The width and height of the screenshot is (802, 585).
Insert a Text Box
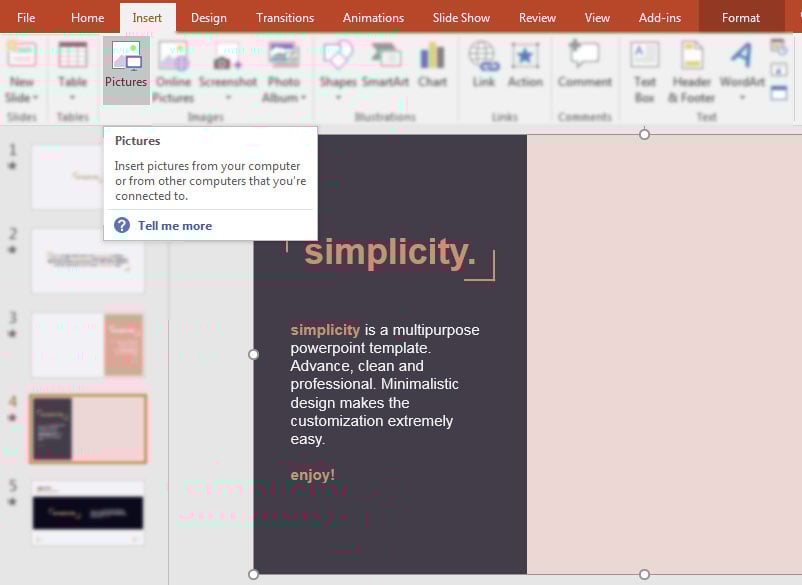pyautogui.click(x=643, y=70)
